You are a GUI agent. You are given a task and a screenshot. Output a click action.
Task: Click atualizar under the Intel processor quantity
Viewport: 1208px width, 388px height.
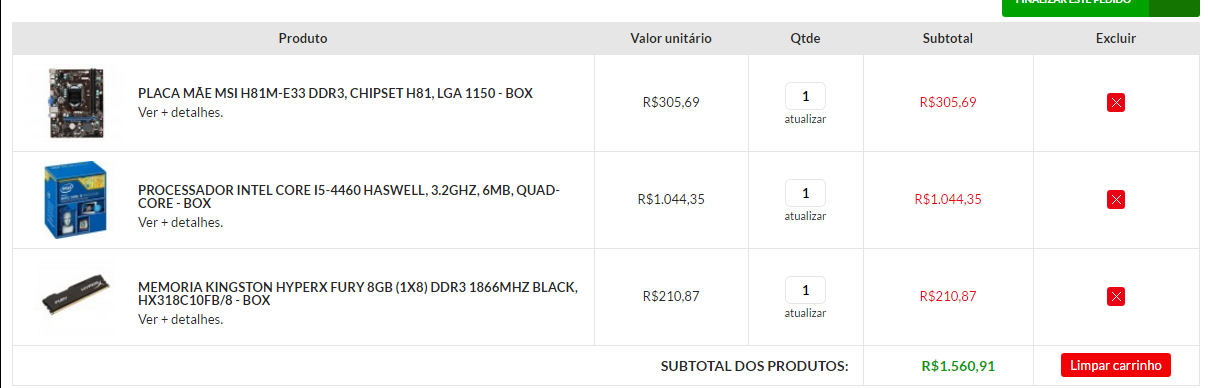(805, 216)
